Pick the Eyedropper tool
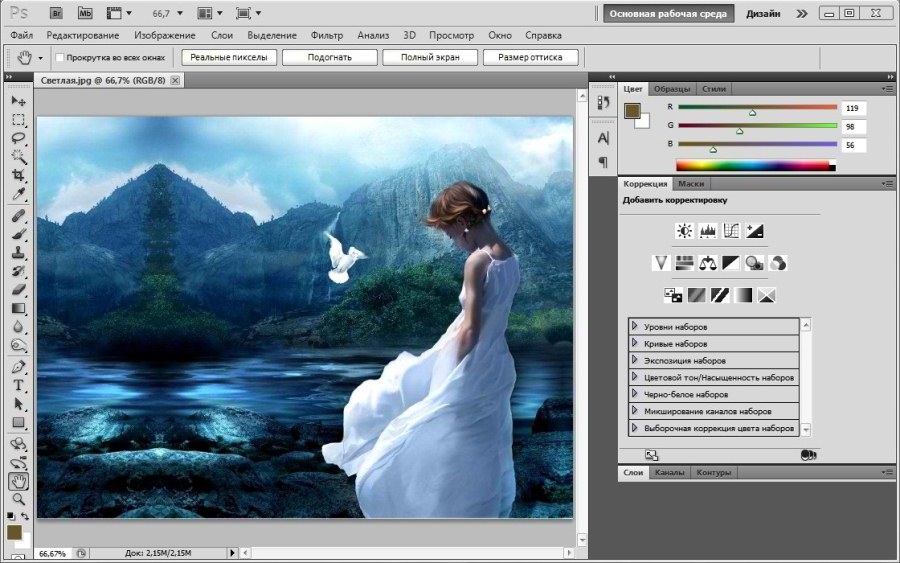This screenshot has height=563, width=900. point(18,194)
